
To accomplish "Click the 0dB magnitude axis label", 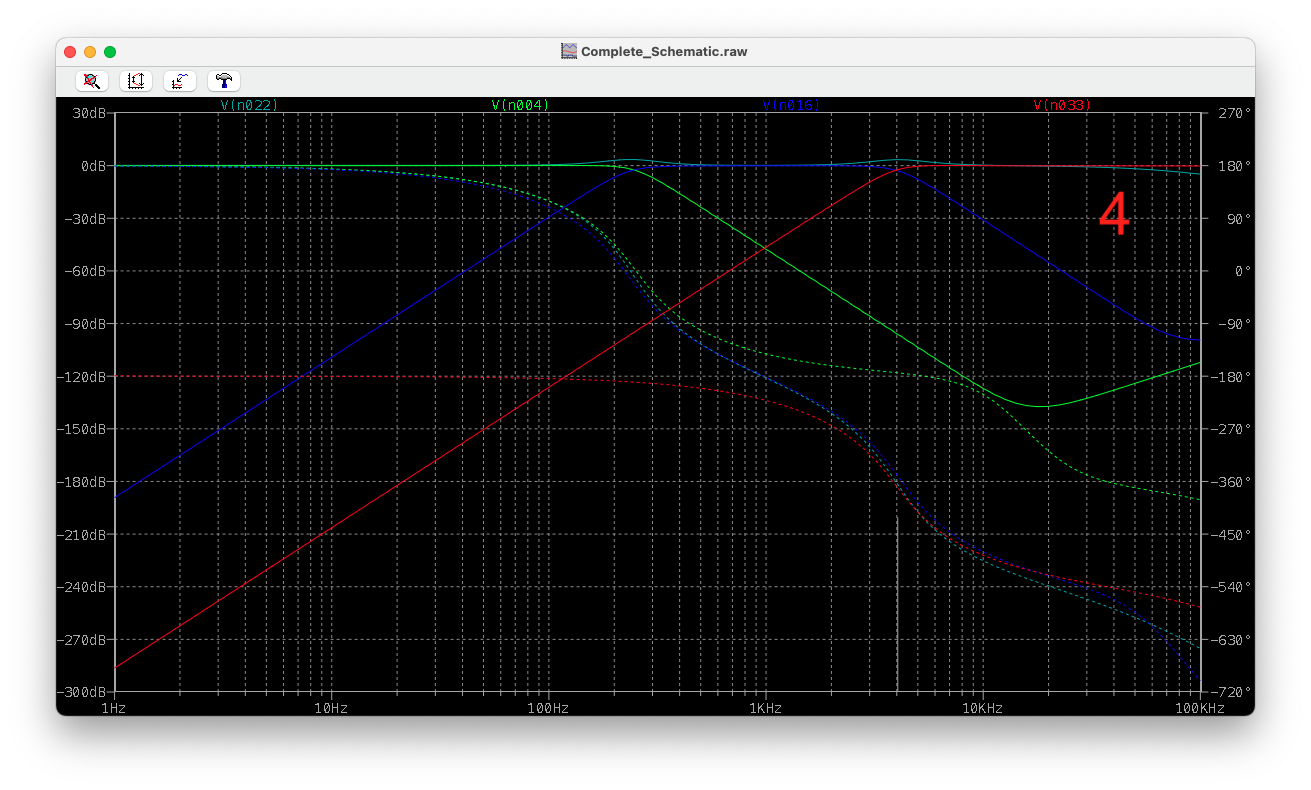I will 93,166.
